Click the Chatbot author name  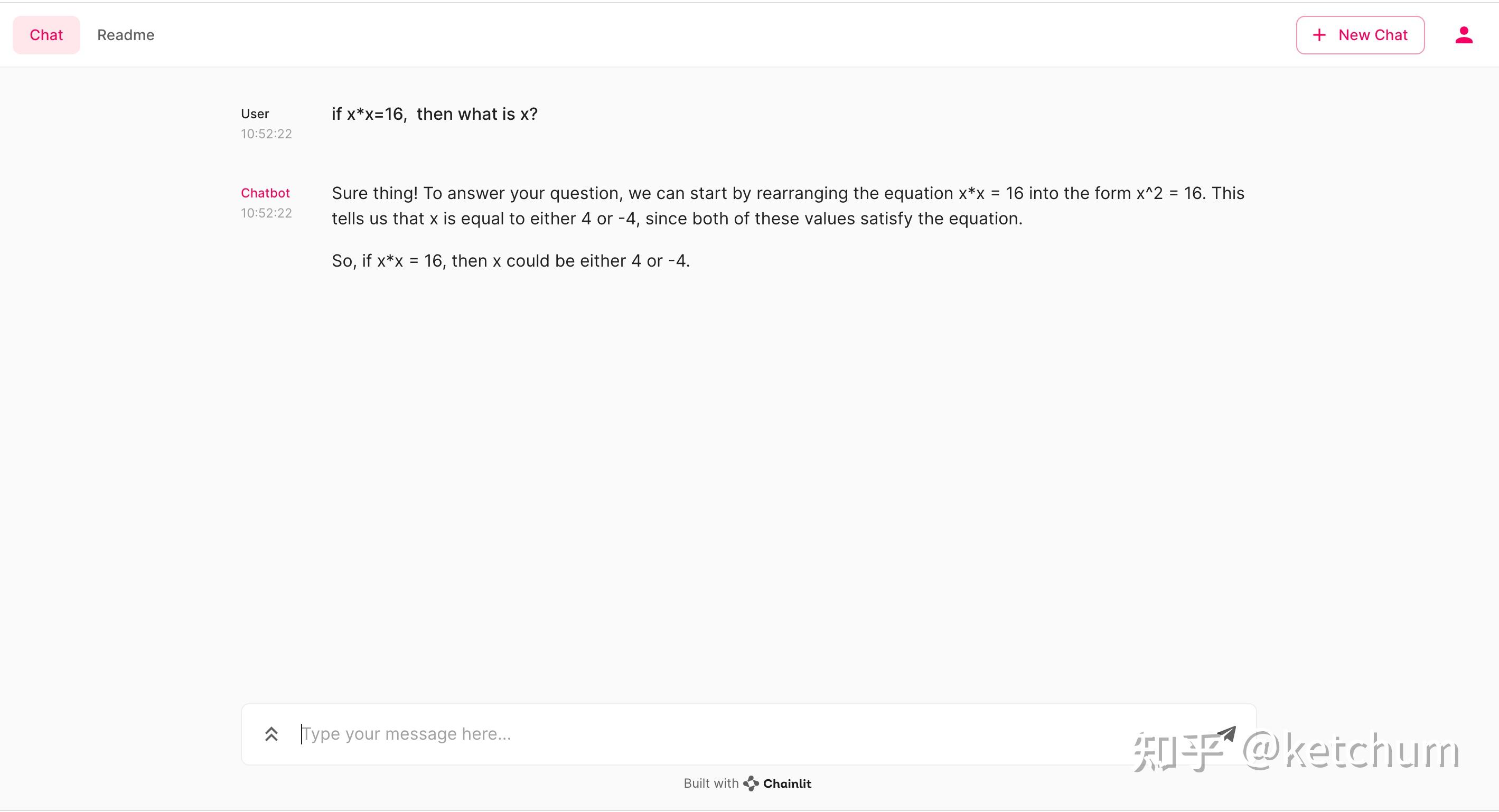[x=265, y=193]
